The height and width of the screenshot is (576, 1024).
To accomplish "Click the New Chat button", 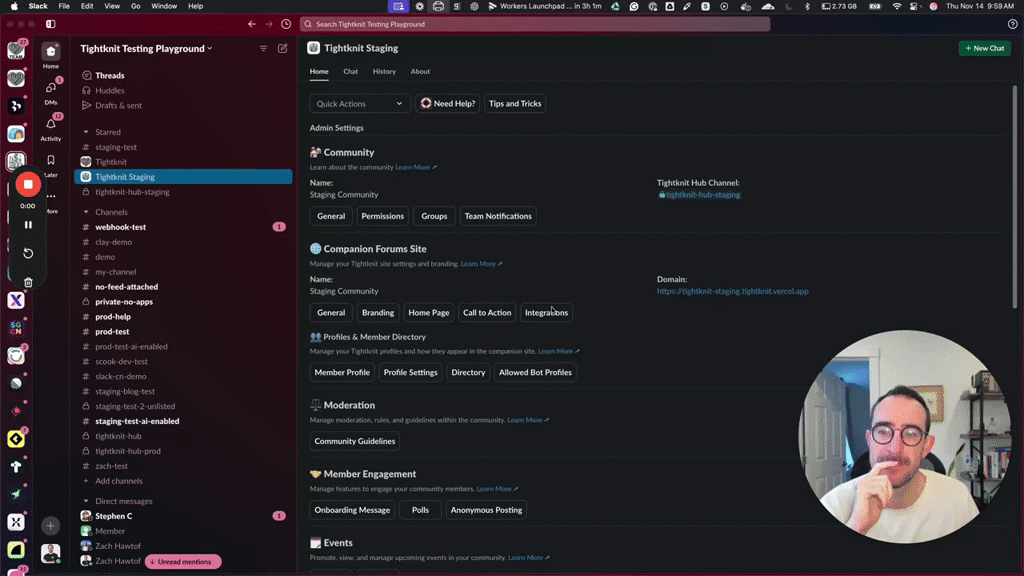I will (984, 48).
